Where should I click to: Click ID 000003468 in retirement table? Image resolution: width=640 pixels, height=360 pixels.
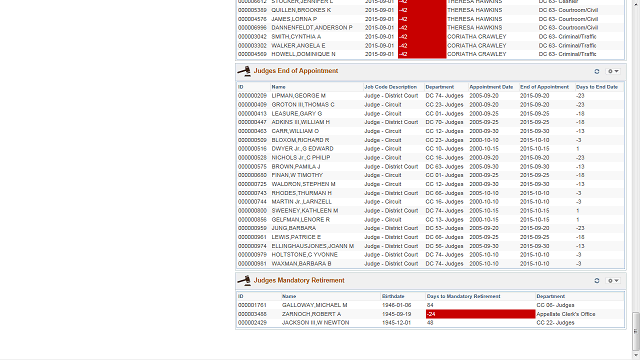click(252, 314)
